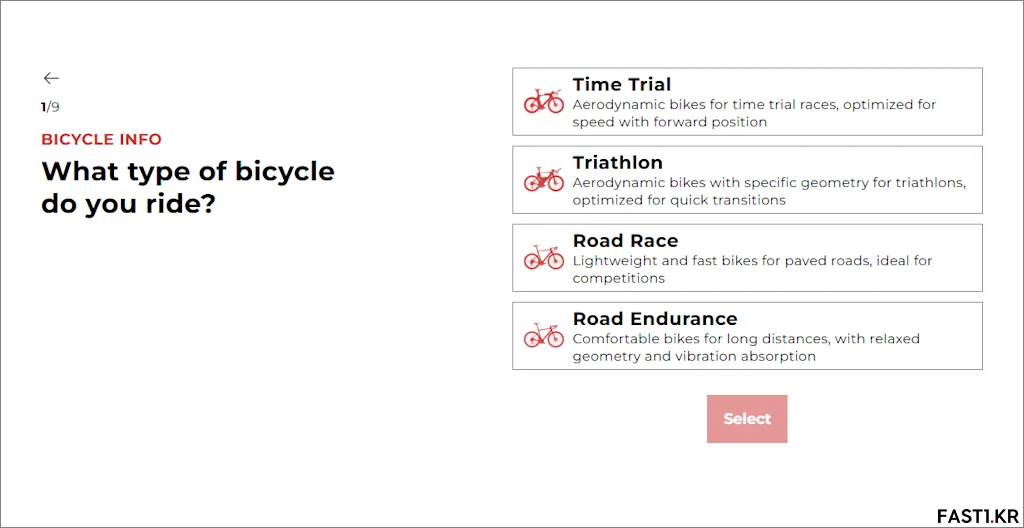Click the Triathlon description about quick transitions
The height and width of the screenshot is (528, 1024).
point(769,191)
